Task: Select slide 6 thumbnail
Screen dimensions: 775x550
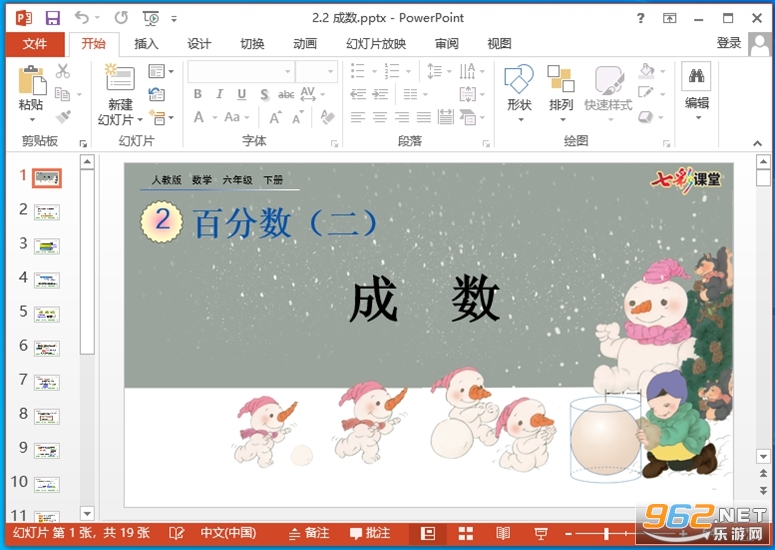Action: pos(47,348)
